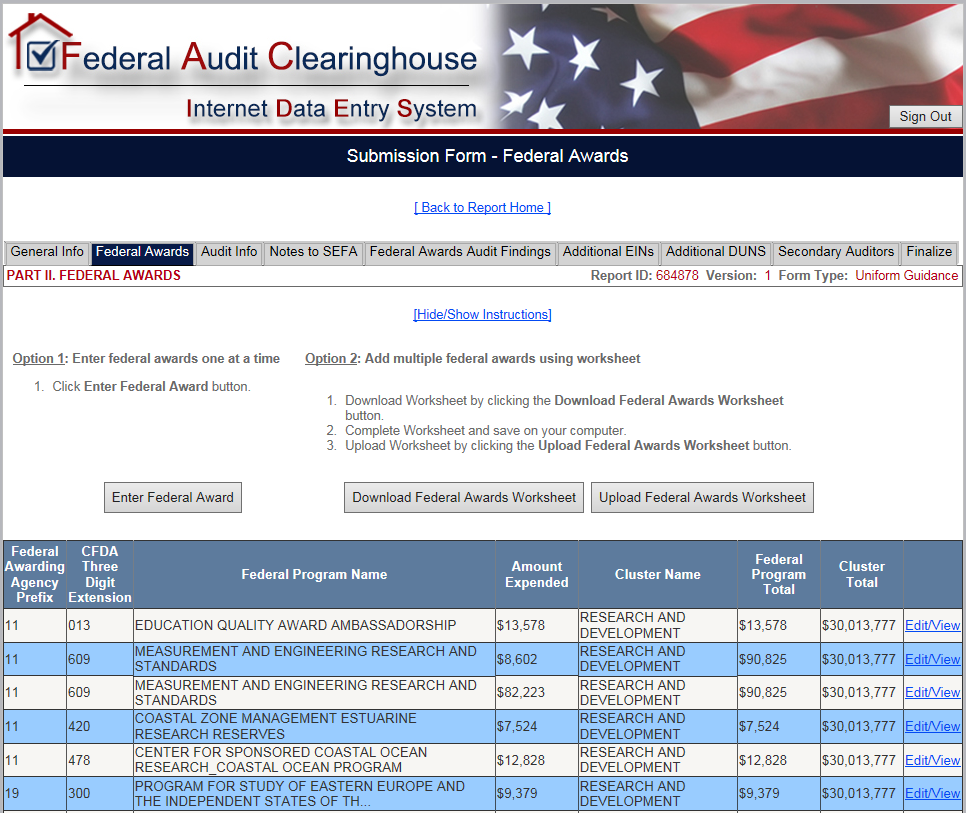Select the $82,223 amount expended cell
966x813 pixels.
point(537,693)
